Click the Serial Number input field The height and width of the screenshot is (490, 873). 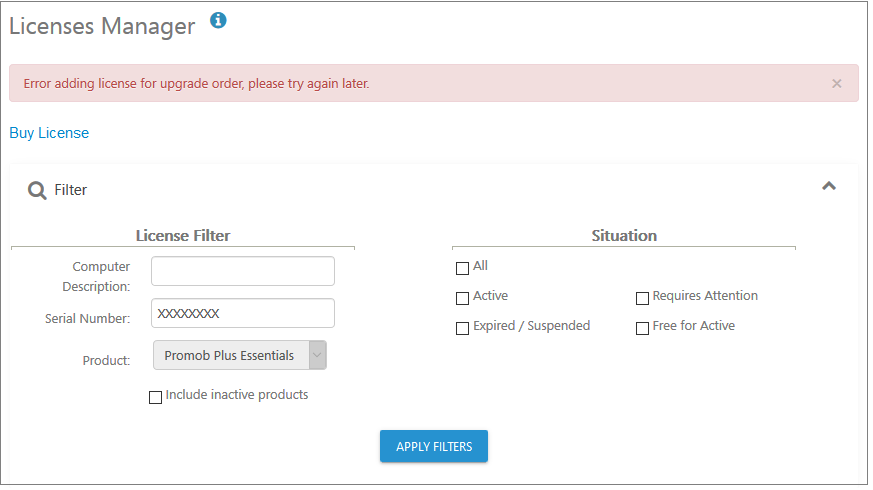click(243, 313)
